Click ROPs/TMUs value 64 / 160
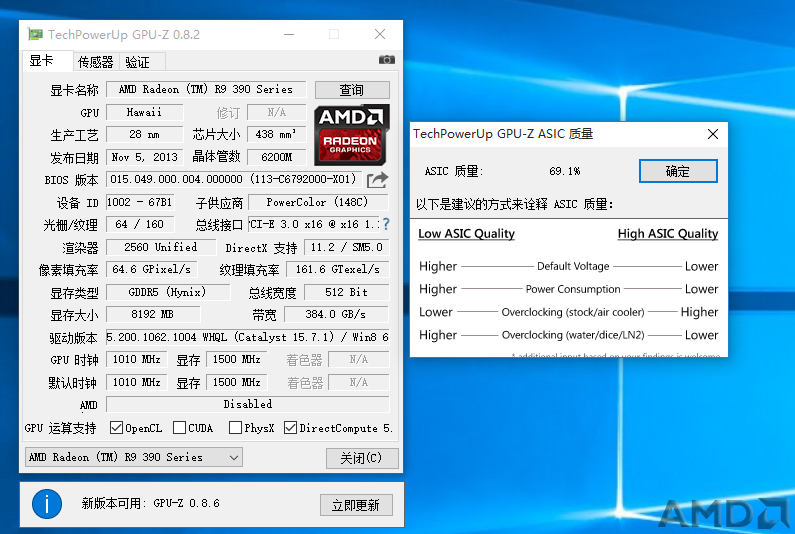Screen dimensions: 795x534 click(x=140, y=224)
